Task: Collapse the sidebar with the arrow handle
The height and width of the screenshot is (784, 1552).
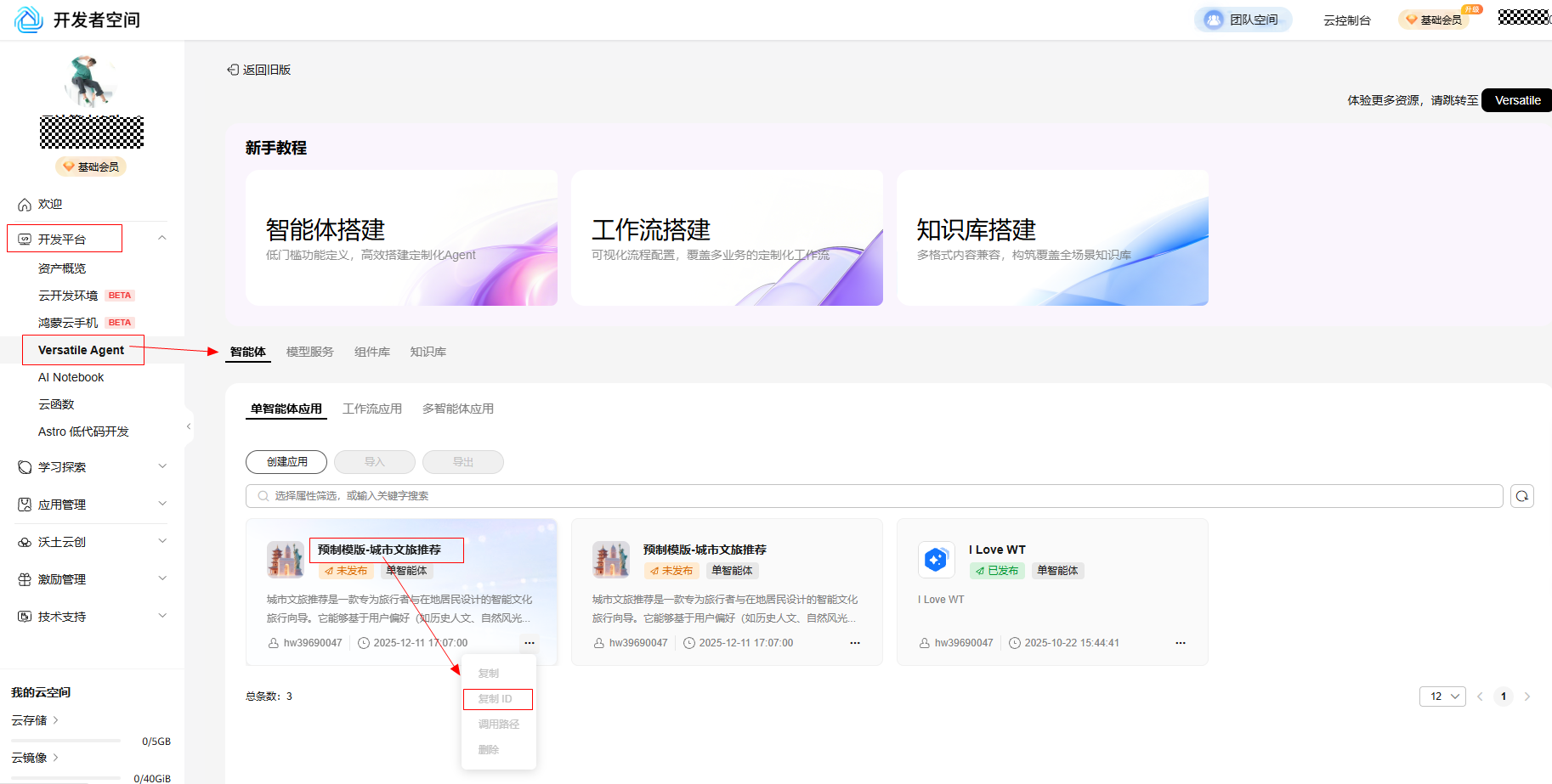Action: [188, 426]
